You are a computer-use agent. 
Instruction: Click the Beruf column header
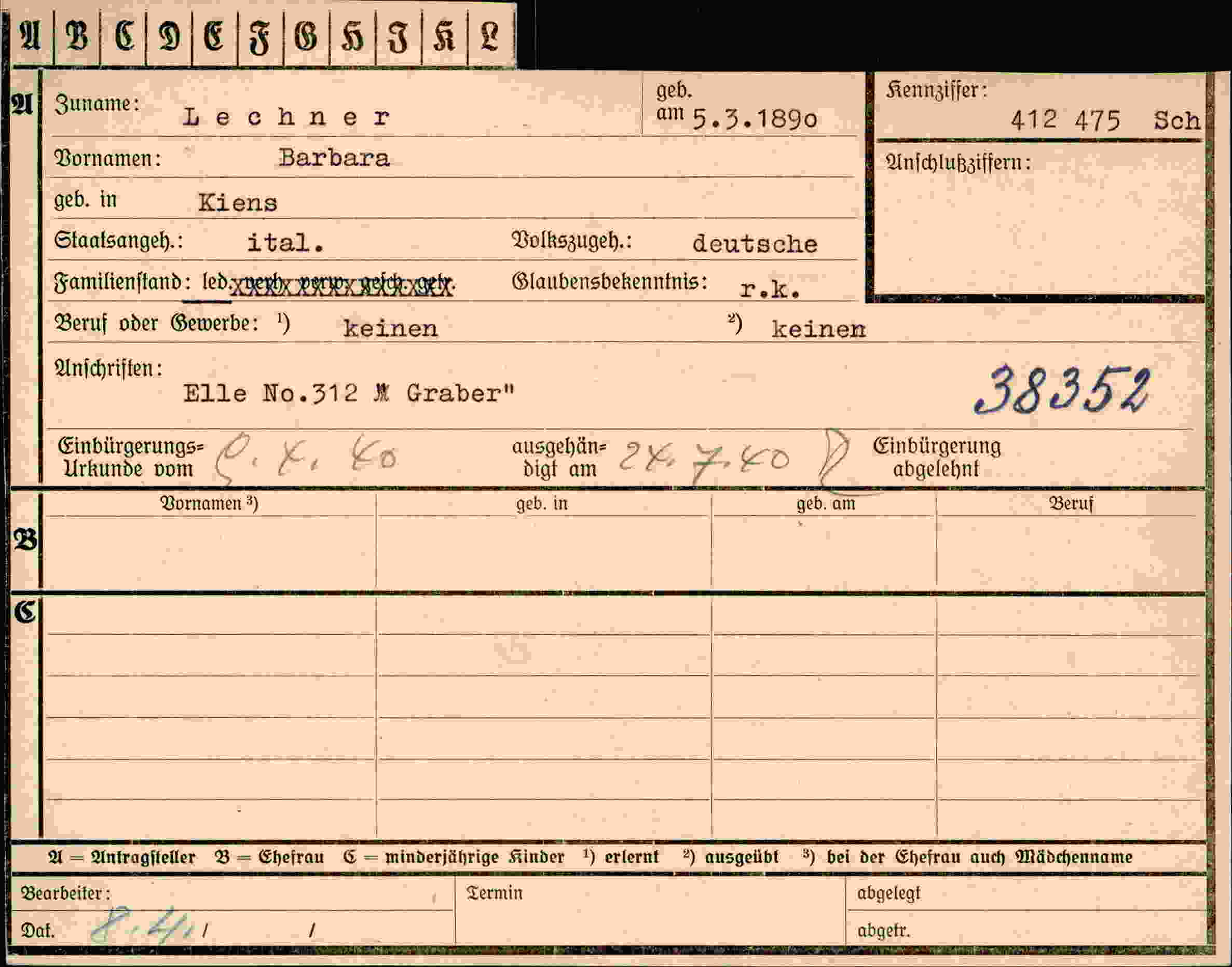[x=1071, y=503]
